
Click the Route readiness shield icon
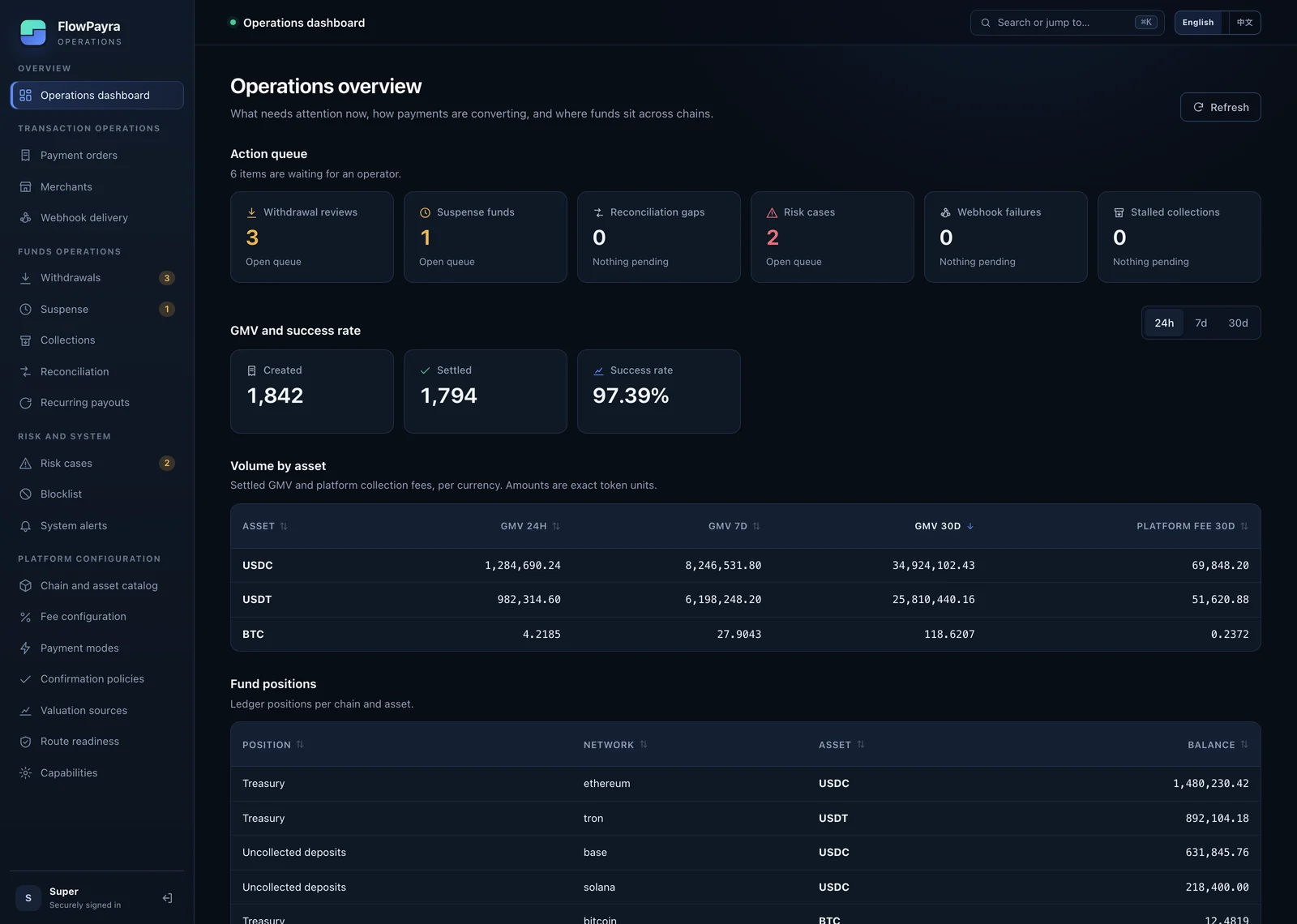point(25,742)
